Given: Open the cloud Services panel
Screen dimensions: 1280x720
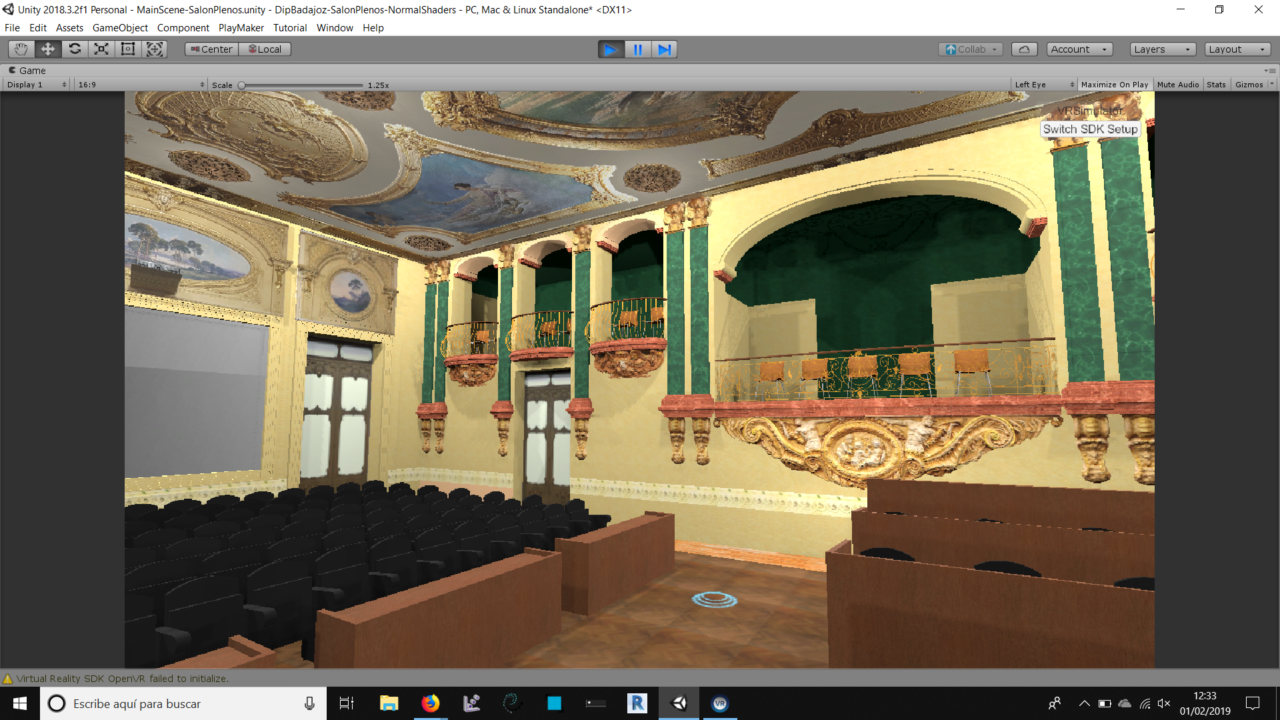Looking at the screenshot, I should pyautogui.click(x=1024, y=49).
